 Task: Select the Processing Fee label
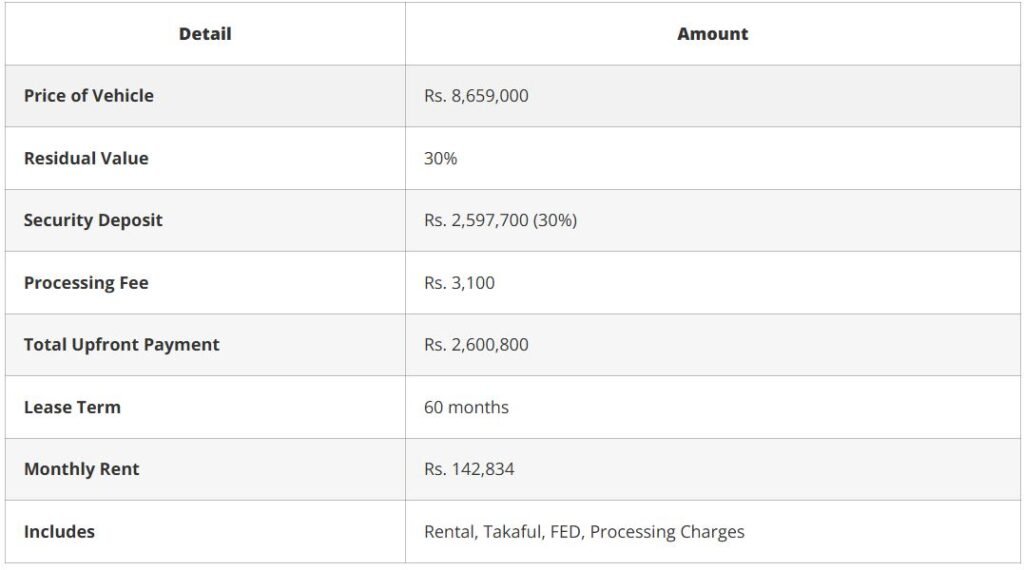point(86,283)
